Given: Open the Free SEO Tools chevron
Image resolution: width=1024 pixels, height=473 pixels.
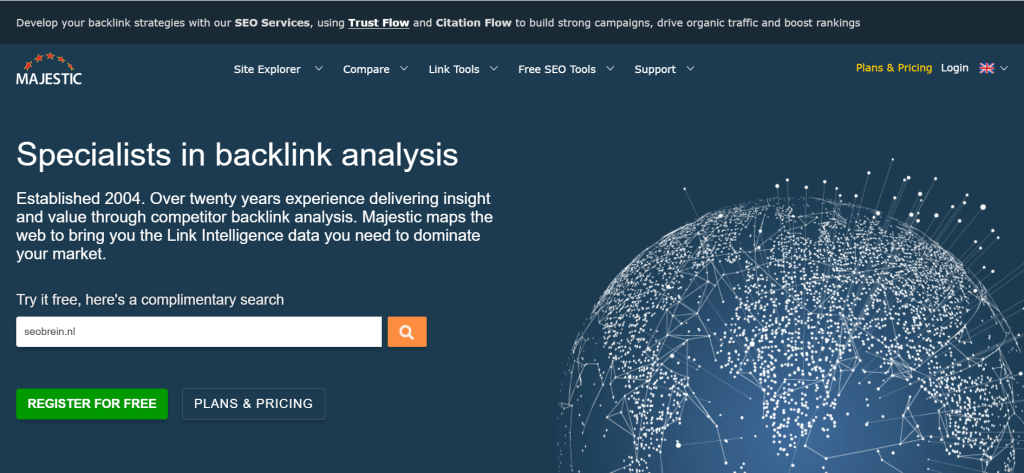Looking at the screenshot, I should [611, 69].
